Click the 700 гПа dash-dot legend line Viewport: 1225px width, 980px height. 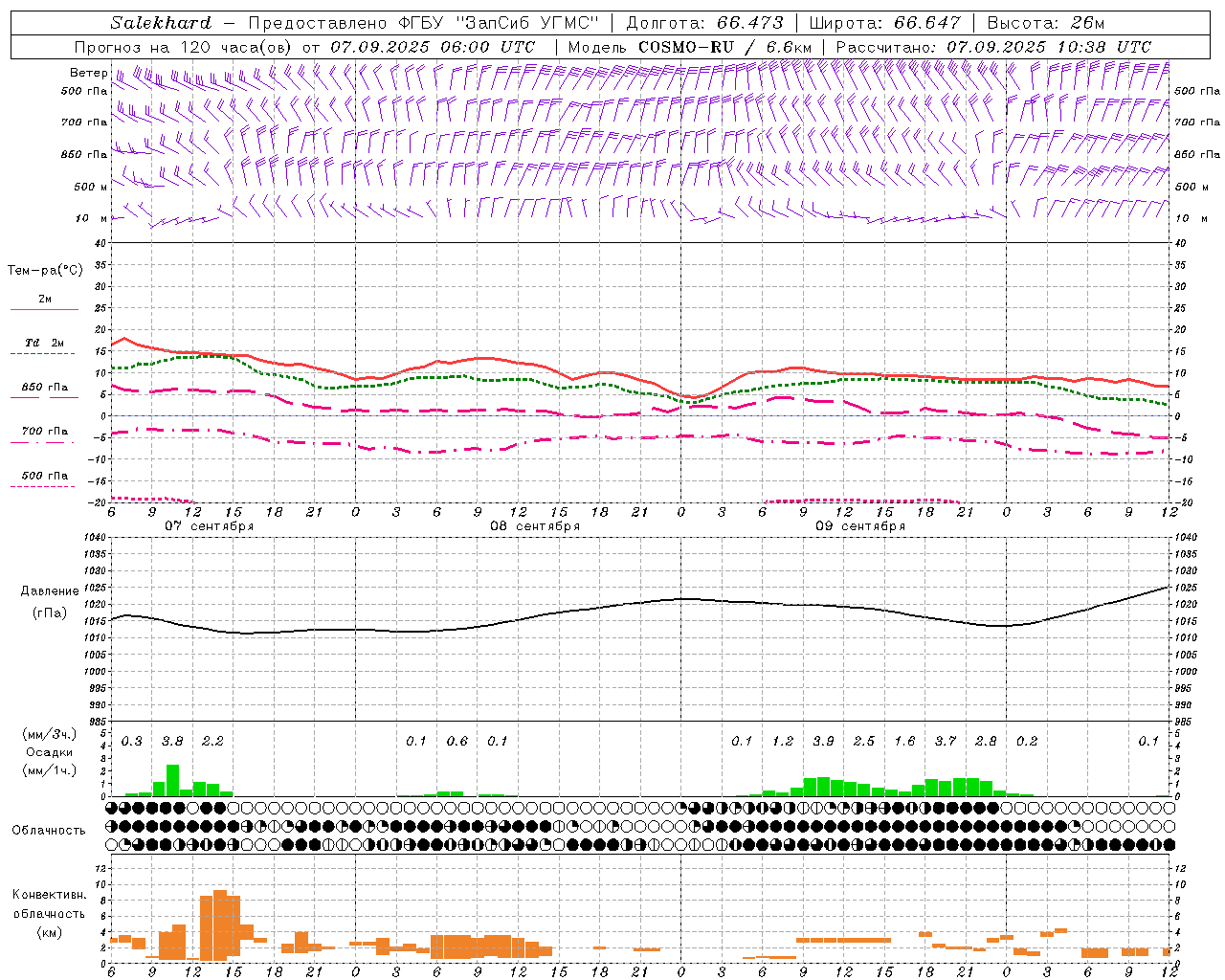click(x=42, y=442)
